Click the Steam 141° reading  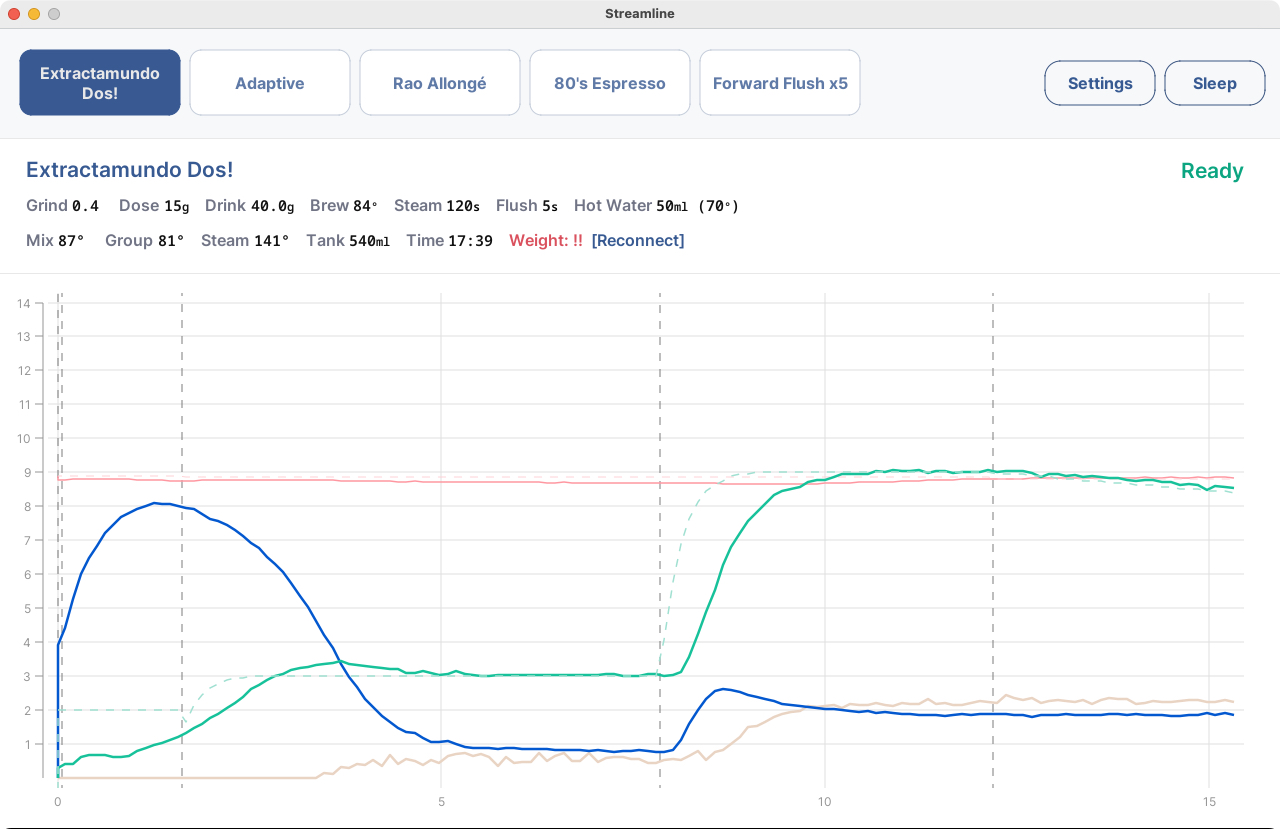coord(245,240)
